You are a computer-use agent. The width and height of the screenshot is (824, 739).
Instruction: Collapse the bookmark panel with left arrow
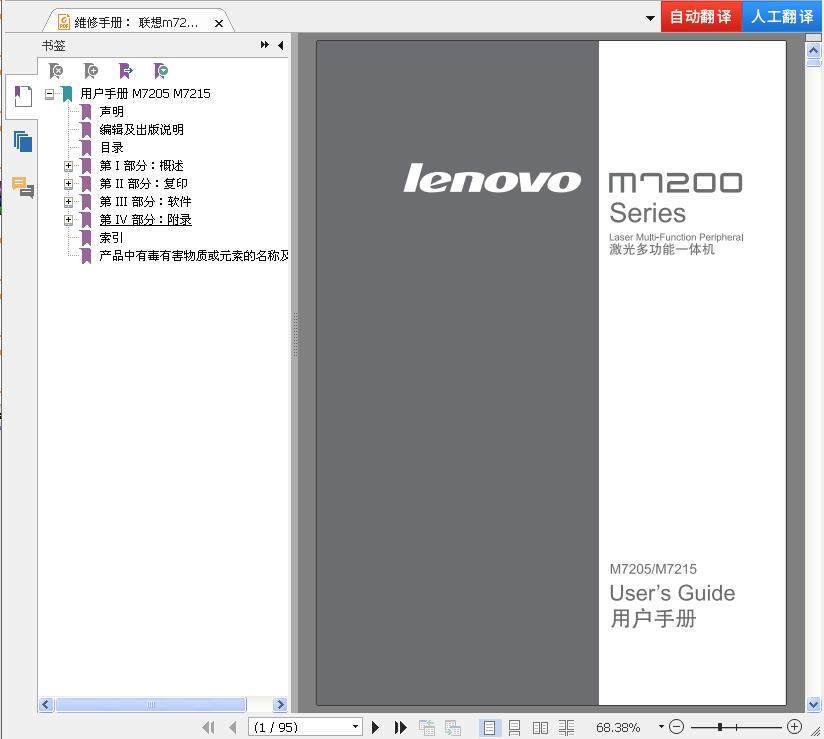click(281, 45)
